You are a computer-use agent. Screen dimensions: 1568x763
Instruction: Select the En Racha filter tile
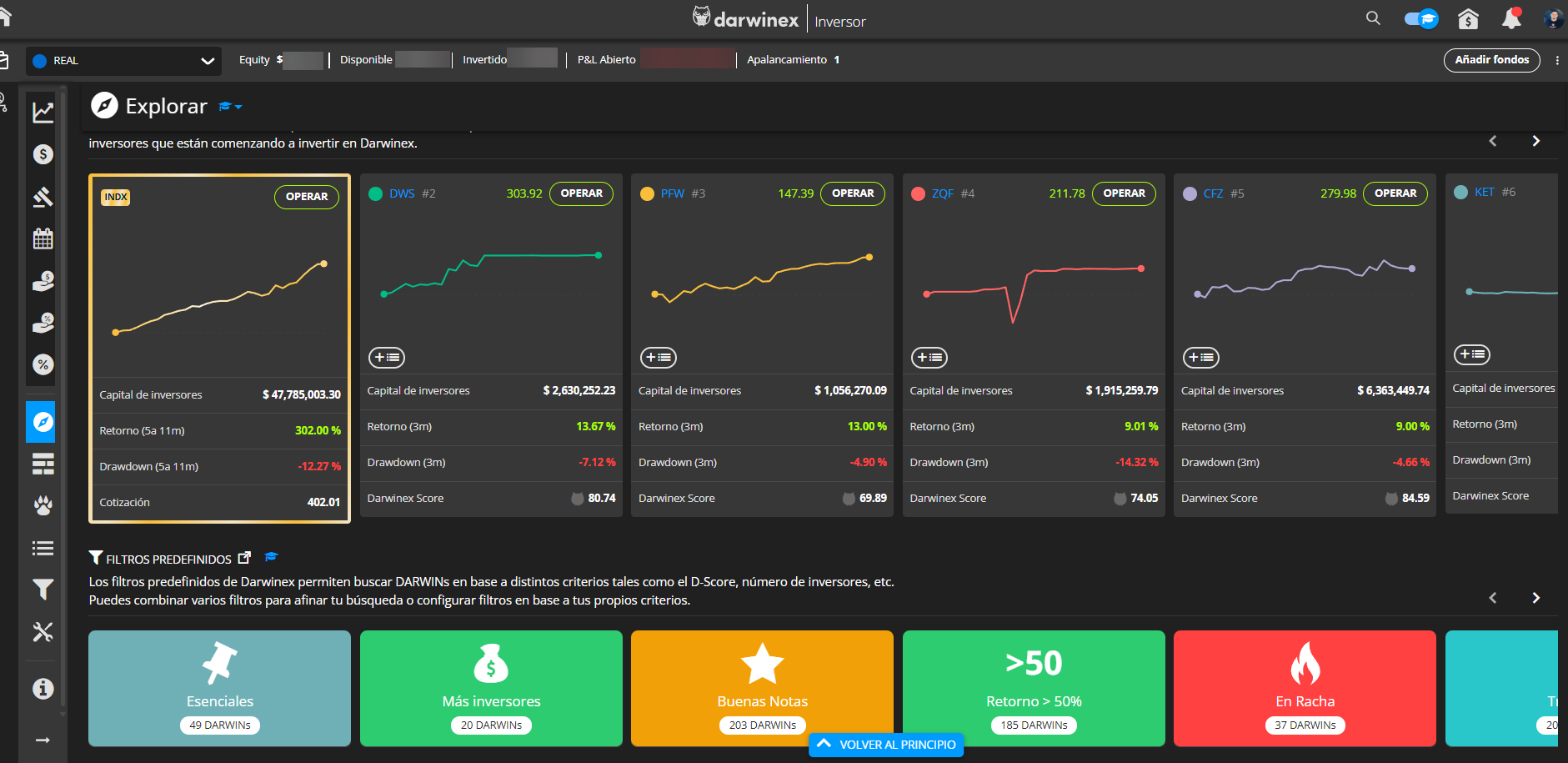(x=1305, y=688)
